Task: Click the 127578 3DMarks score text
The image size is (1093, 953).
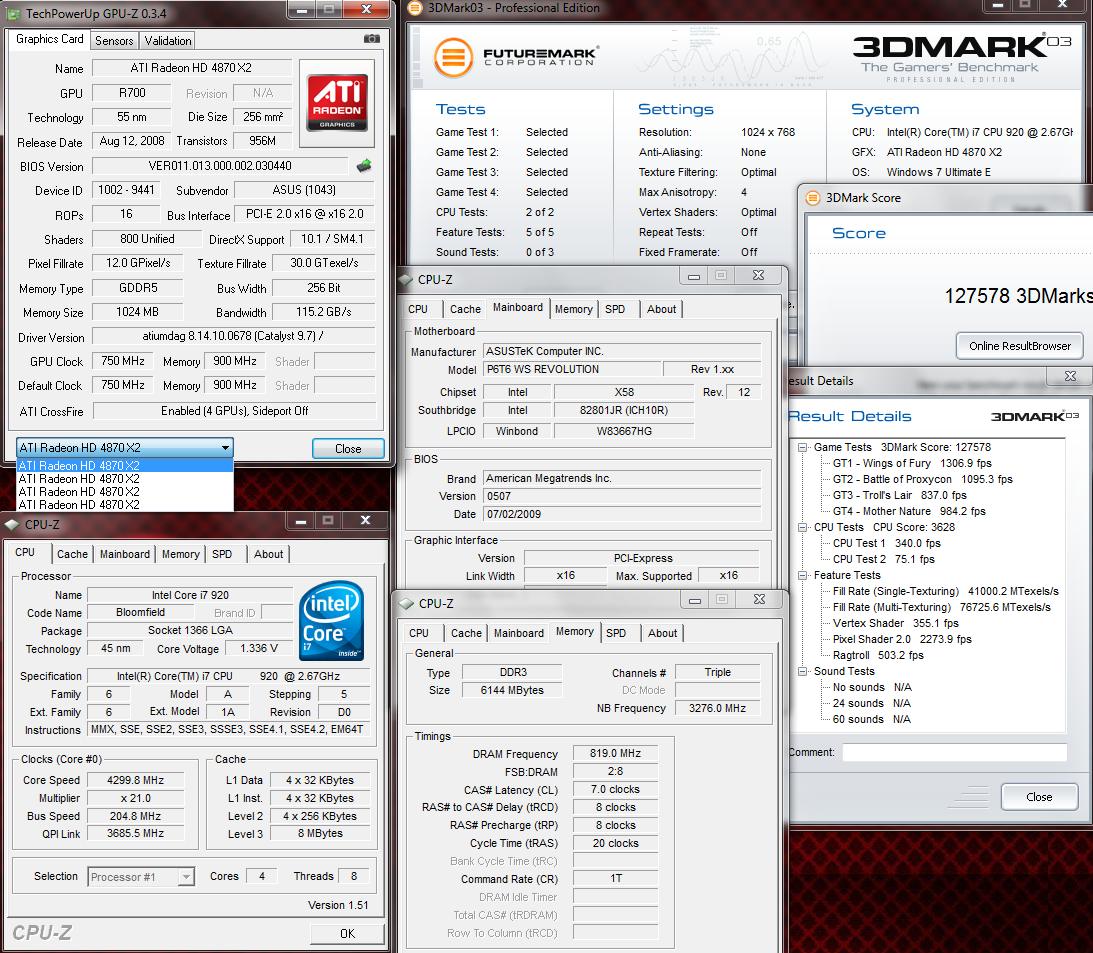Action: tap(1018, 296)
